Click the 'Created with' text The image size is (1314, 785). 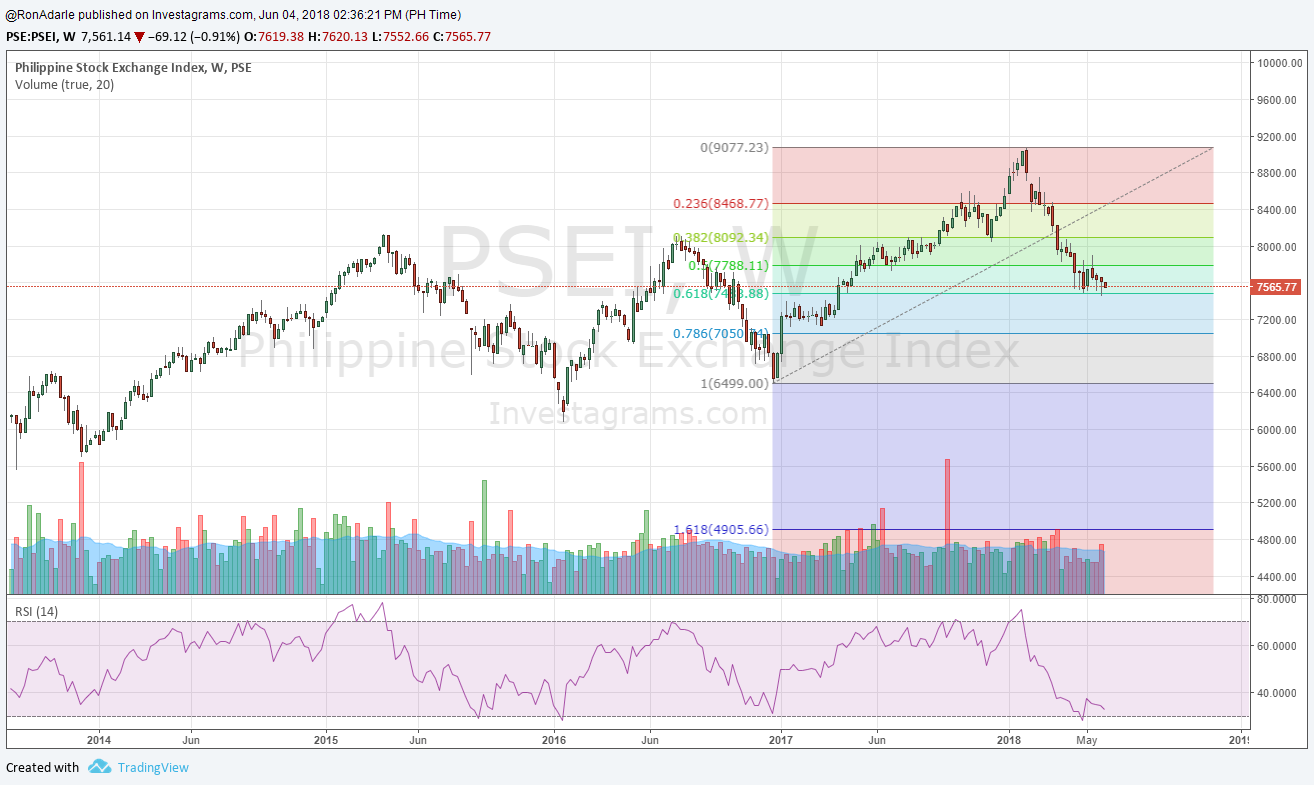click(42, 768)
